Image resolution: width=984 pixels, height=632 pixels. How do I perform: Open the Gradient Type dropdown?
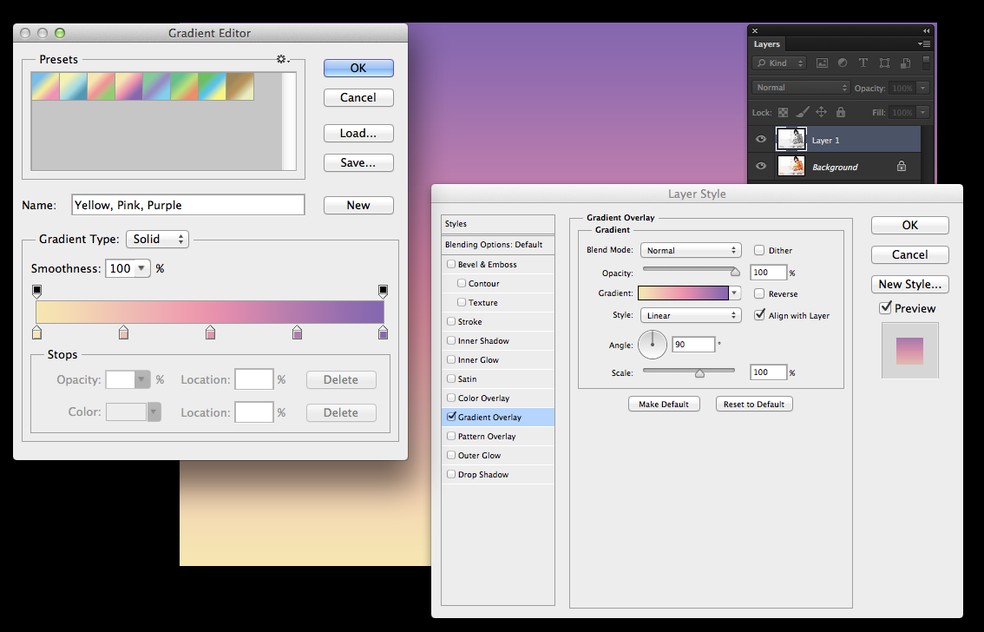point(158,239)
